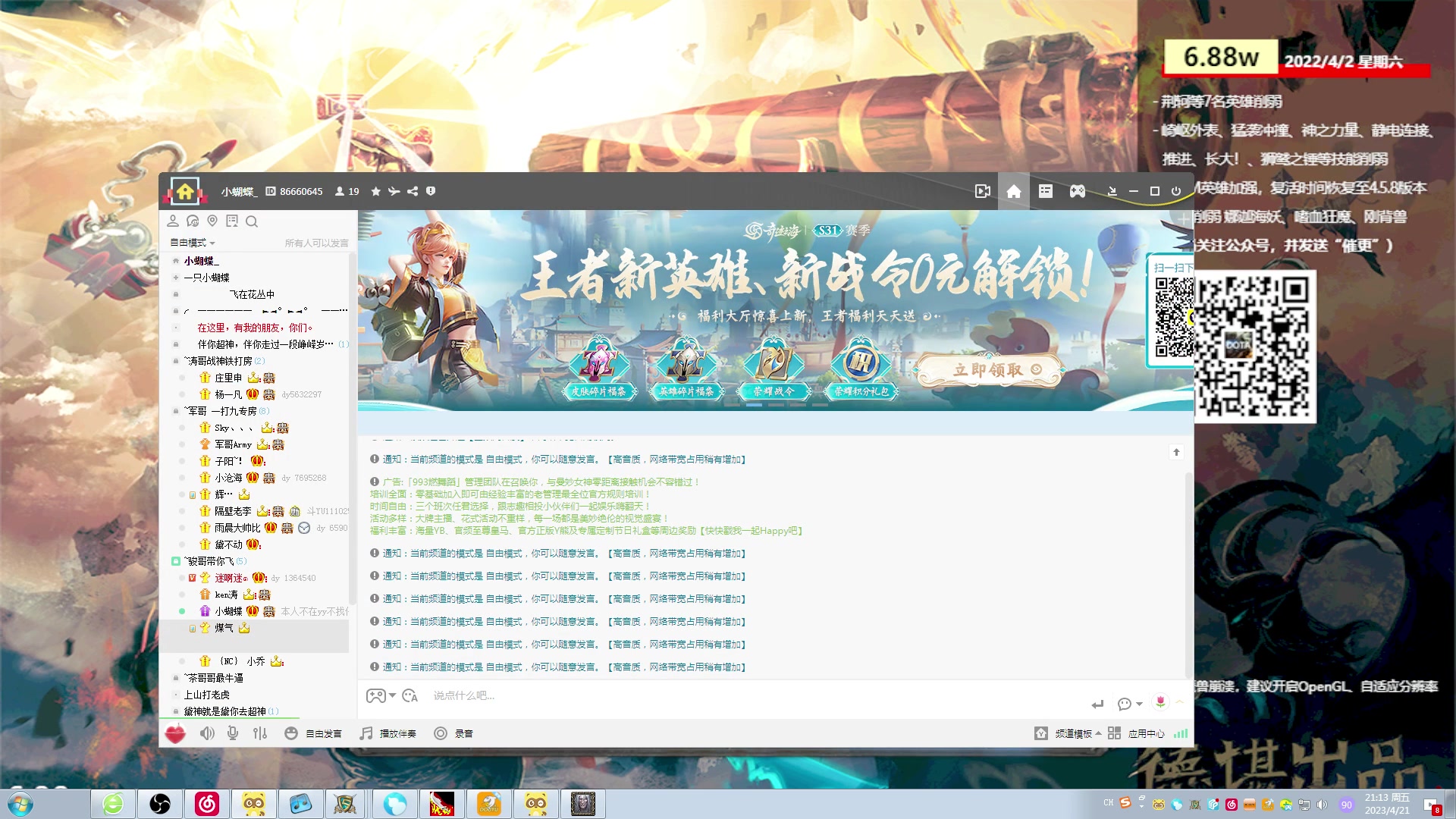The width and height of the screenshot is (1456, 819).
Task: Jump to top of chat with arrow
Action: (1176, 452)
